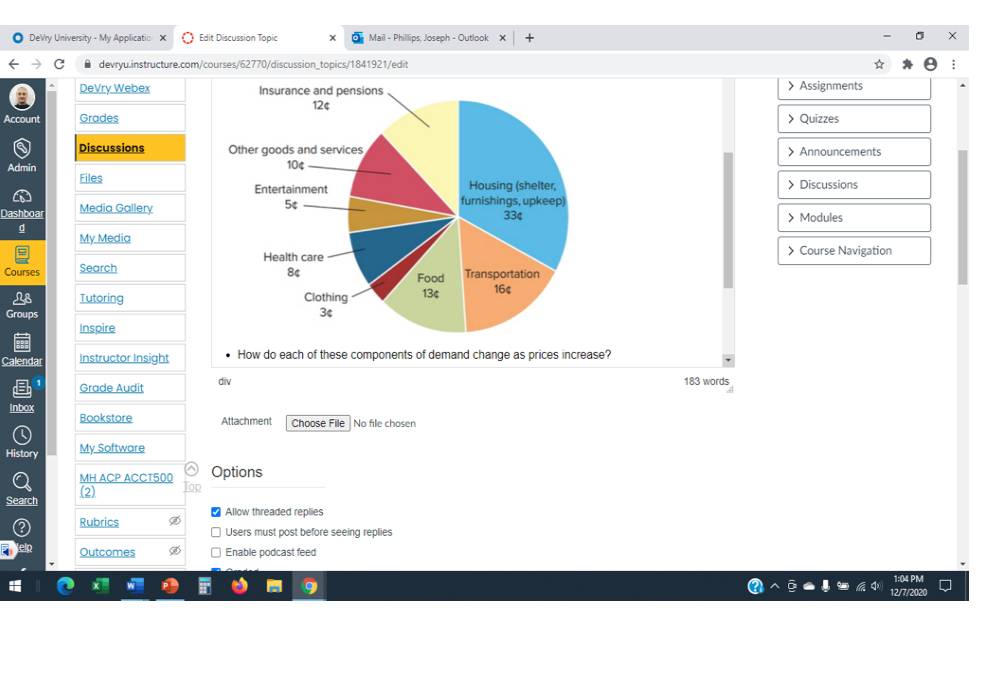Expand the Assignments section

click(x=854, y=86)
